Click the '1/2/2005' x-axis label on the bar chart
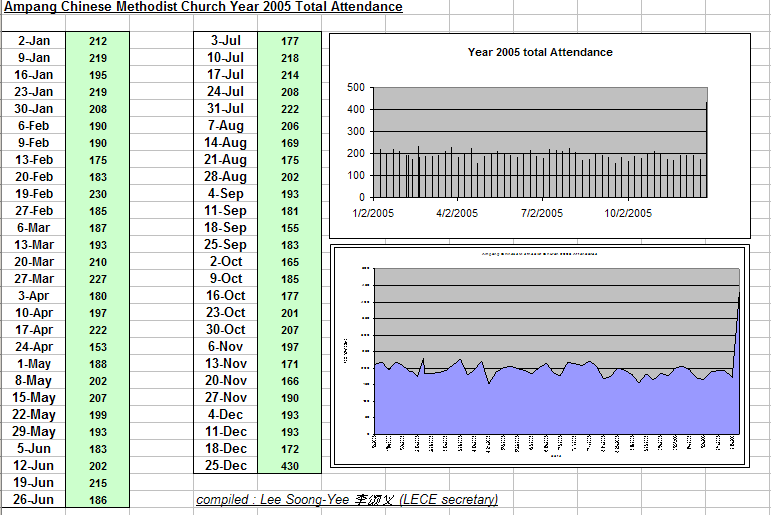 [373, 213]
